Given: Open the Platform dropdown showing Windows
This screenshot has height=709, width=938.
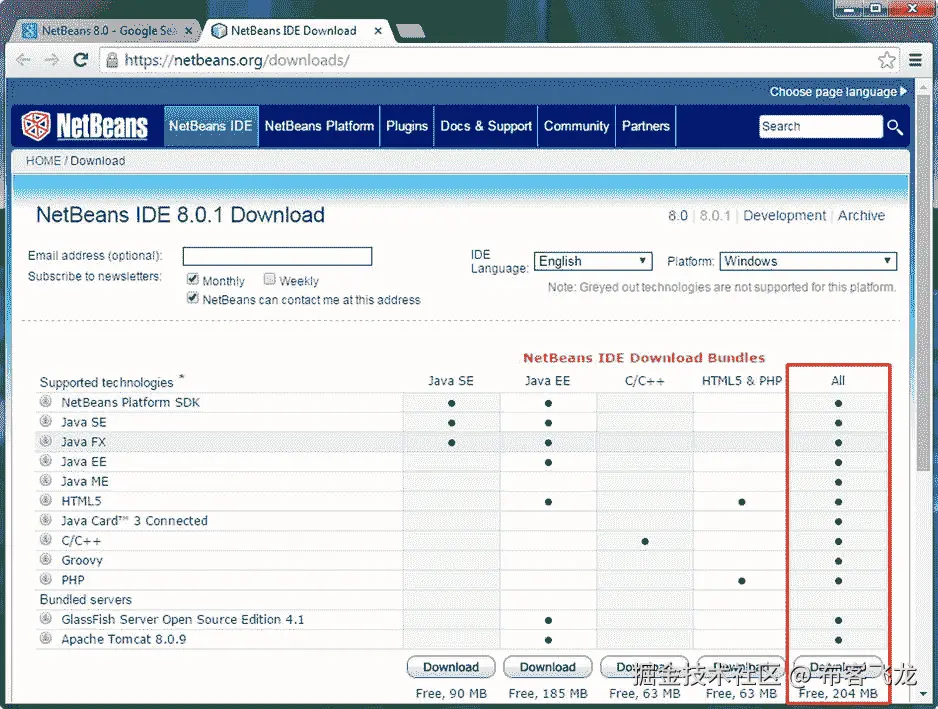Looking at the screenshot, I should 808,261.
